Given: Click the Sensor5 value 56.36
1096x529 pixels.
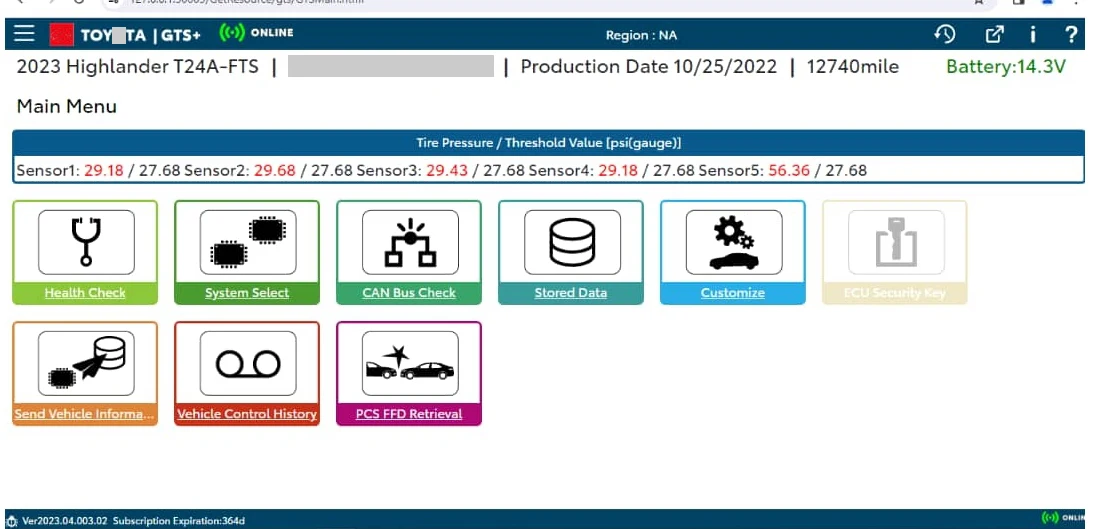Looking at the screenshot, I should [789, 171].
